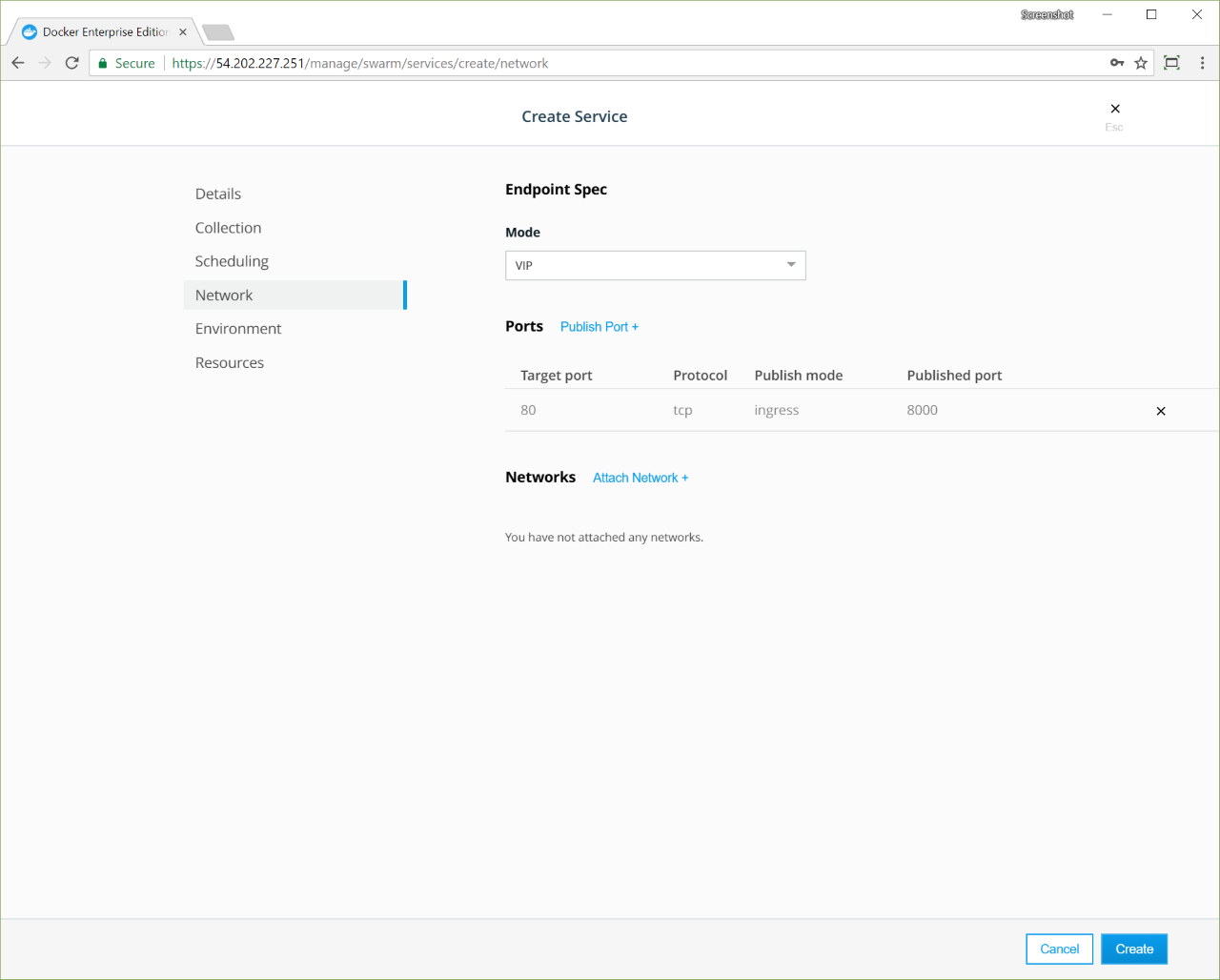The image size is (1220, 980).
Task: Click the browser back arrow
Action: click(x=18, y=63)
